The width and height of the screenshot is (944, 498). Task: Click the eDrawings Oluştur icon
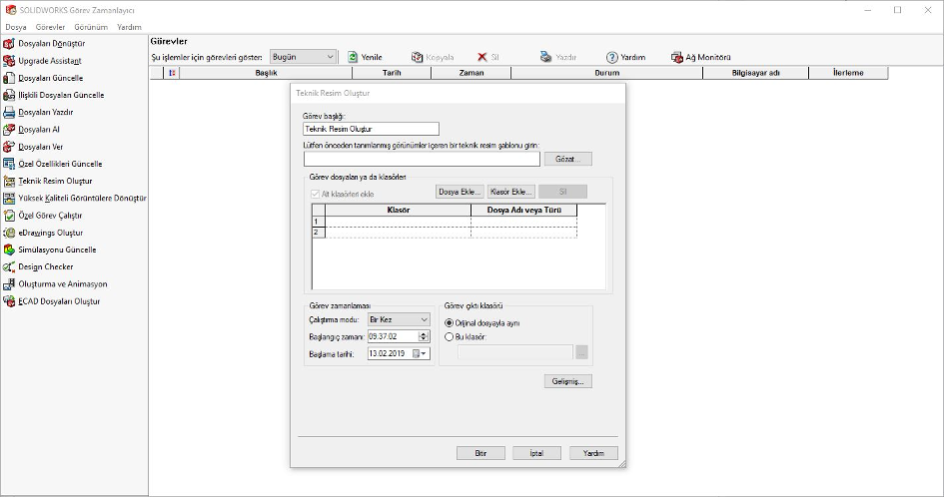(x=9, y=232)
